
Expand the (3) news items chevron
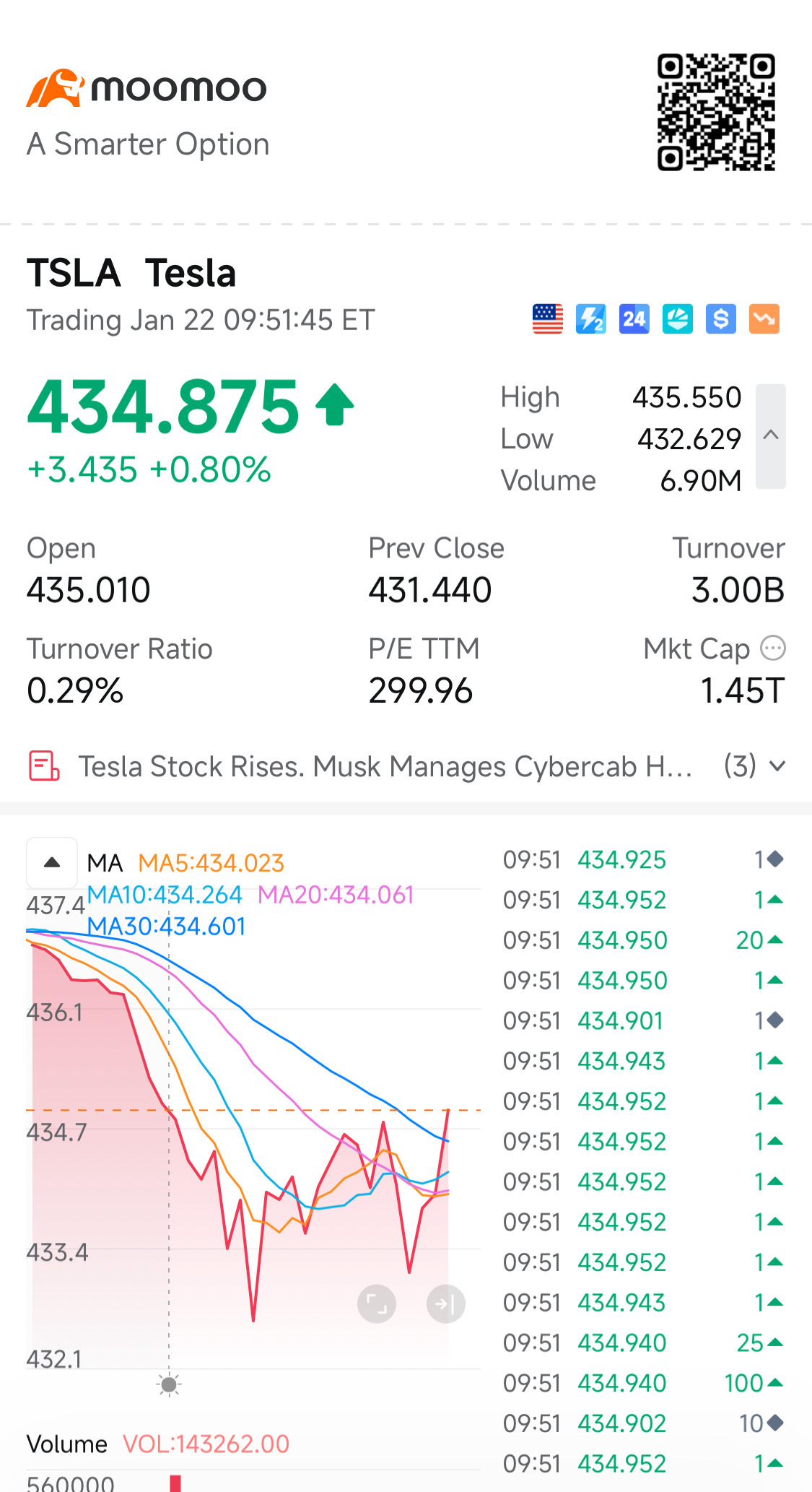point(777,766)
